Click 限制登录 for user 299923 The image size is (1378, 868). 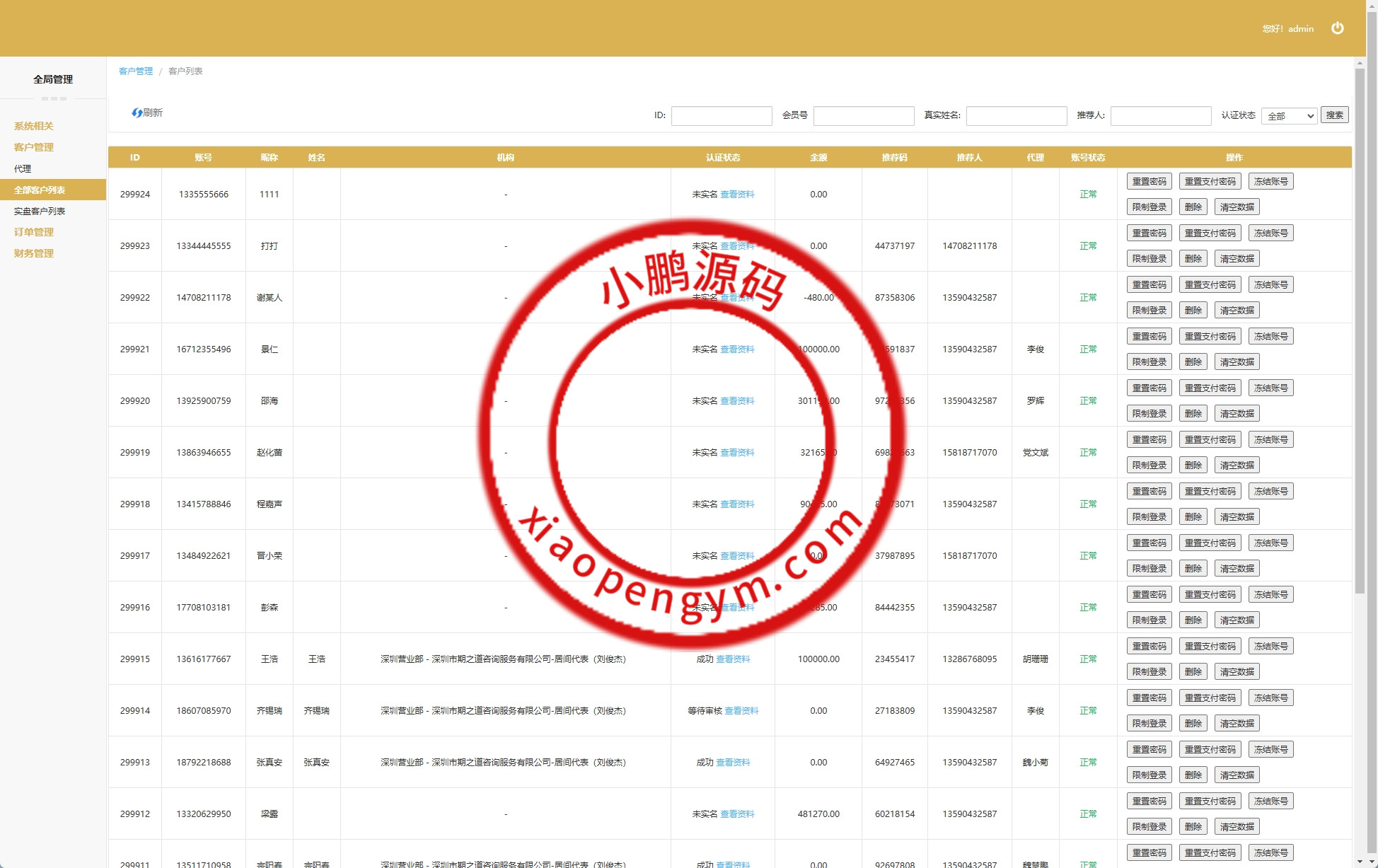[x=1149, y=259]
